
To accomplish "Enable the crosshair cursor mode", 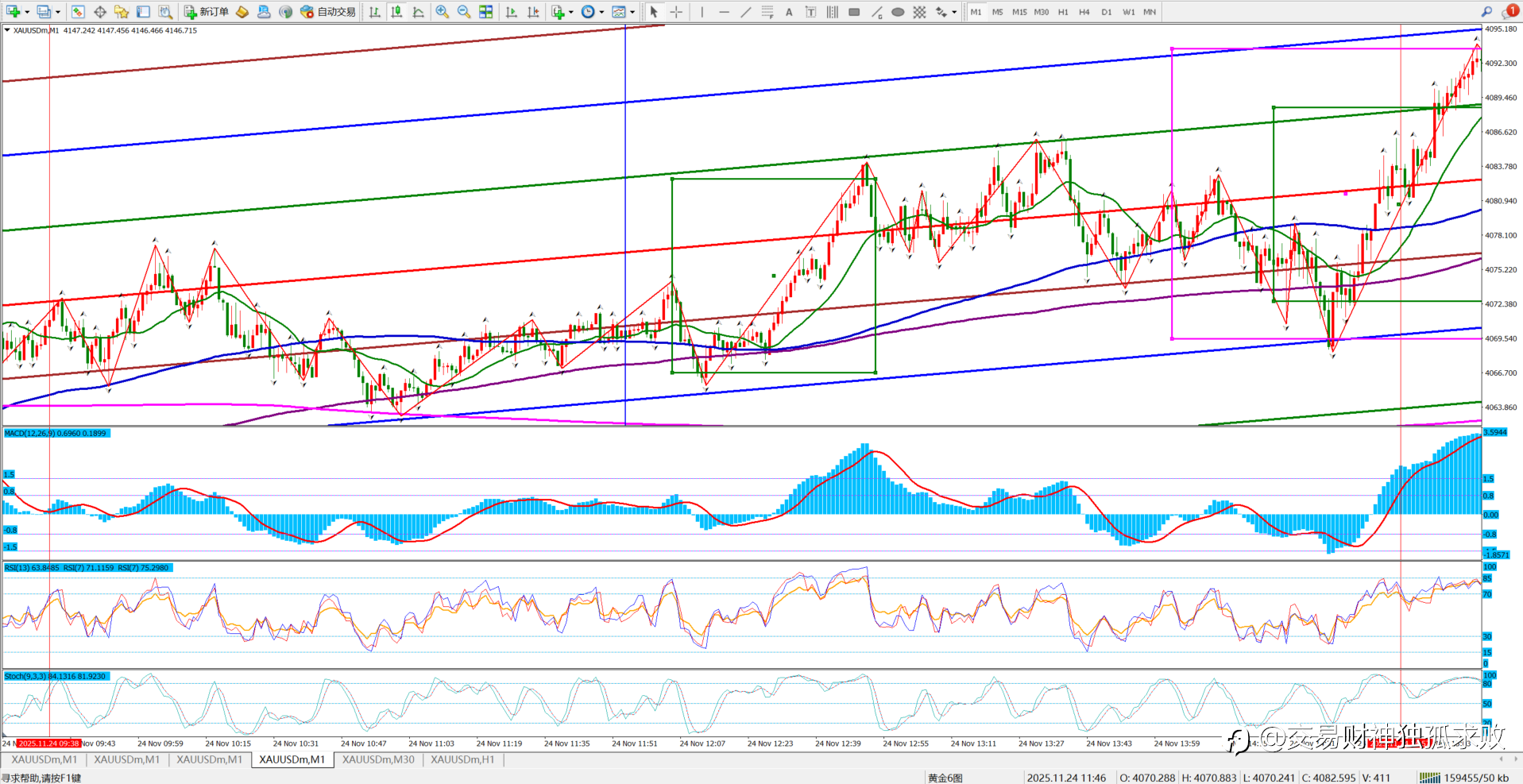I will (x=676, y=12).
